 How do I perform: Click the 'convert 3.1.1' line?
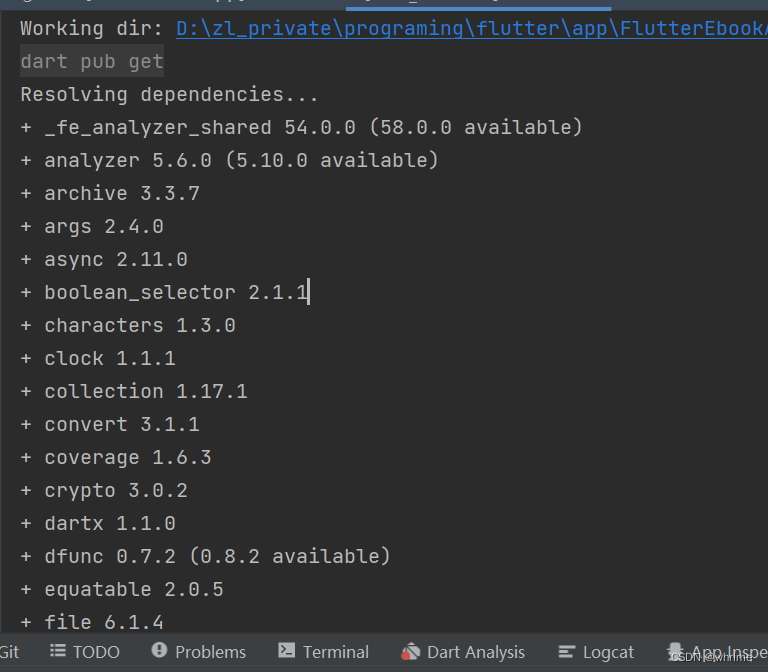[x=110, y=425]
